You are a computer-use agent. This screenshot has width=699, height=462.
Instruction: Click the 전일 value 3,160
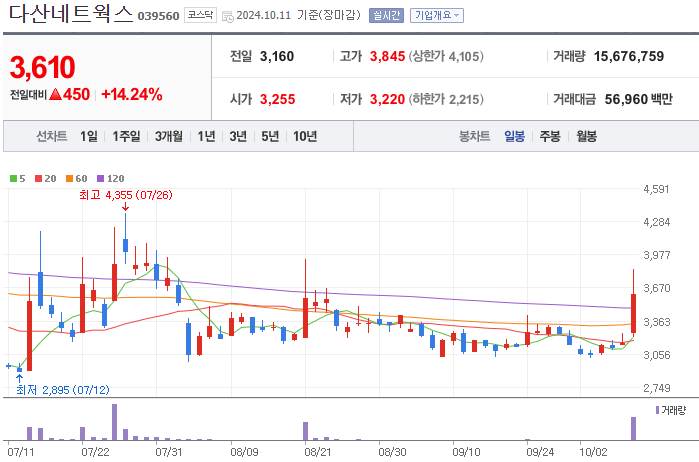click(277, 56)
